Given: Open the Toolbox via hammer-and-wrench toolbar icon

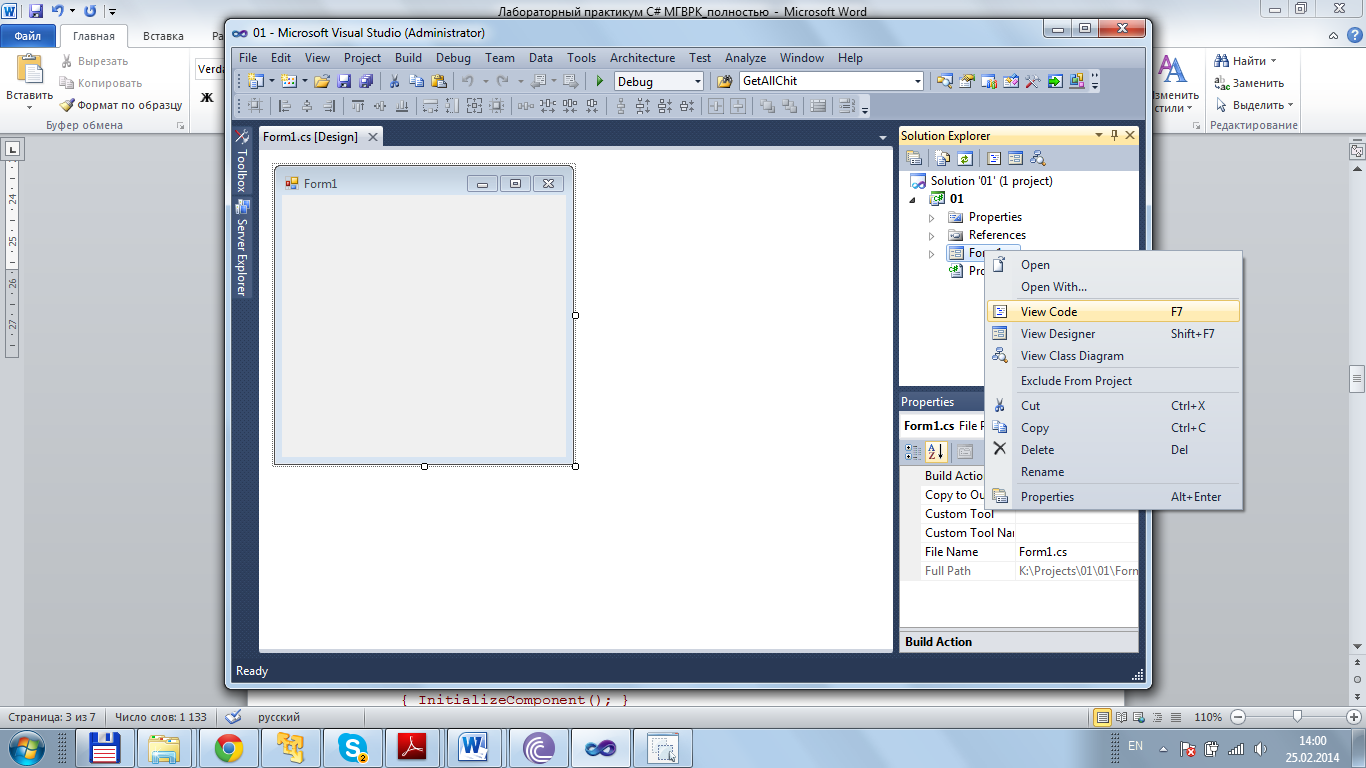Looking at the screenshot, I should 1032,81.
